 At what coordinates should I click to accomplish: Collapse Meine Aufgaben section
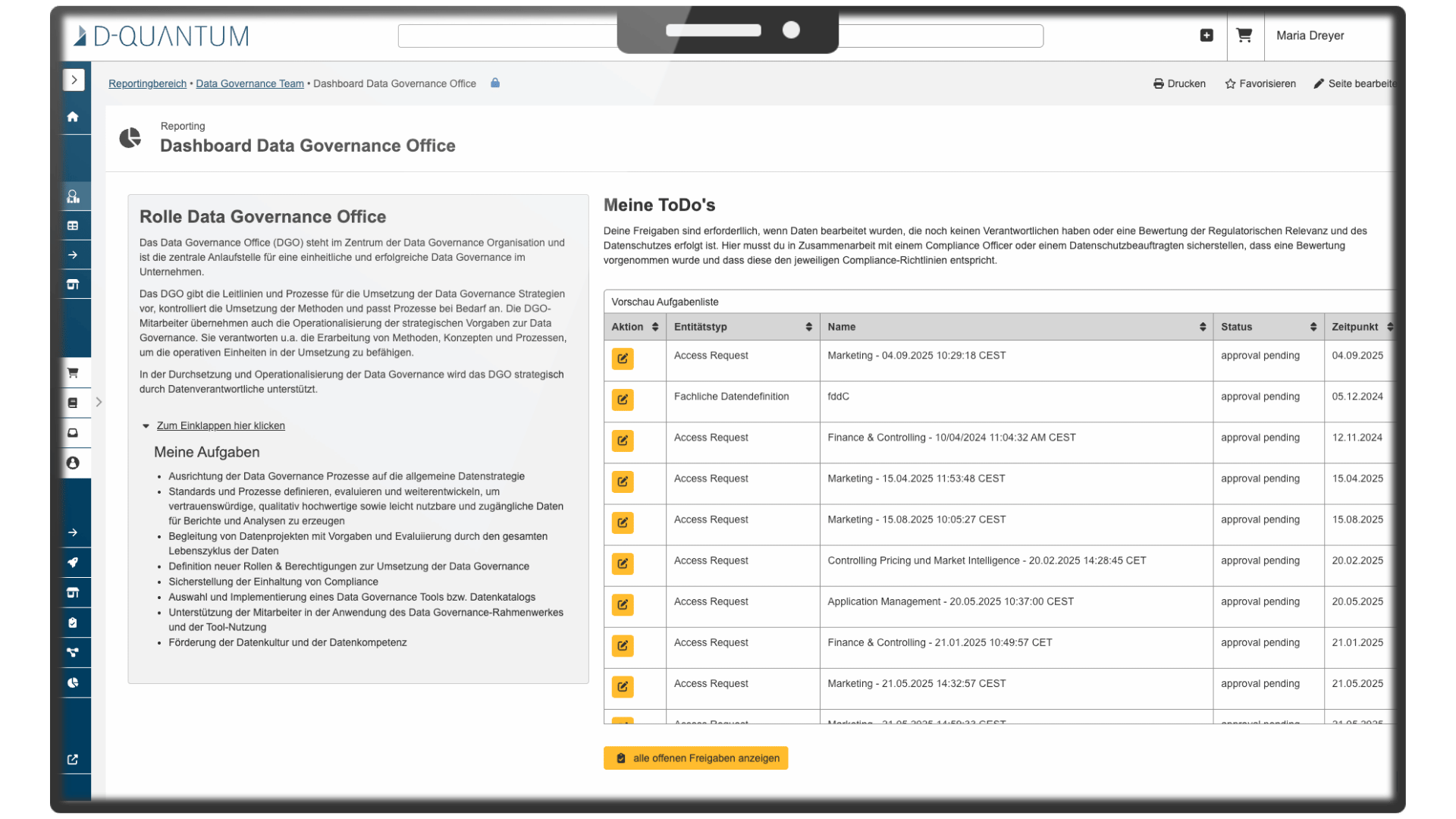(x=220, y=426)
